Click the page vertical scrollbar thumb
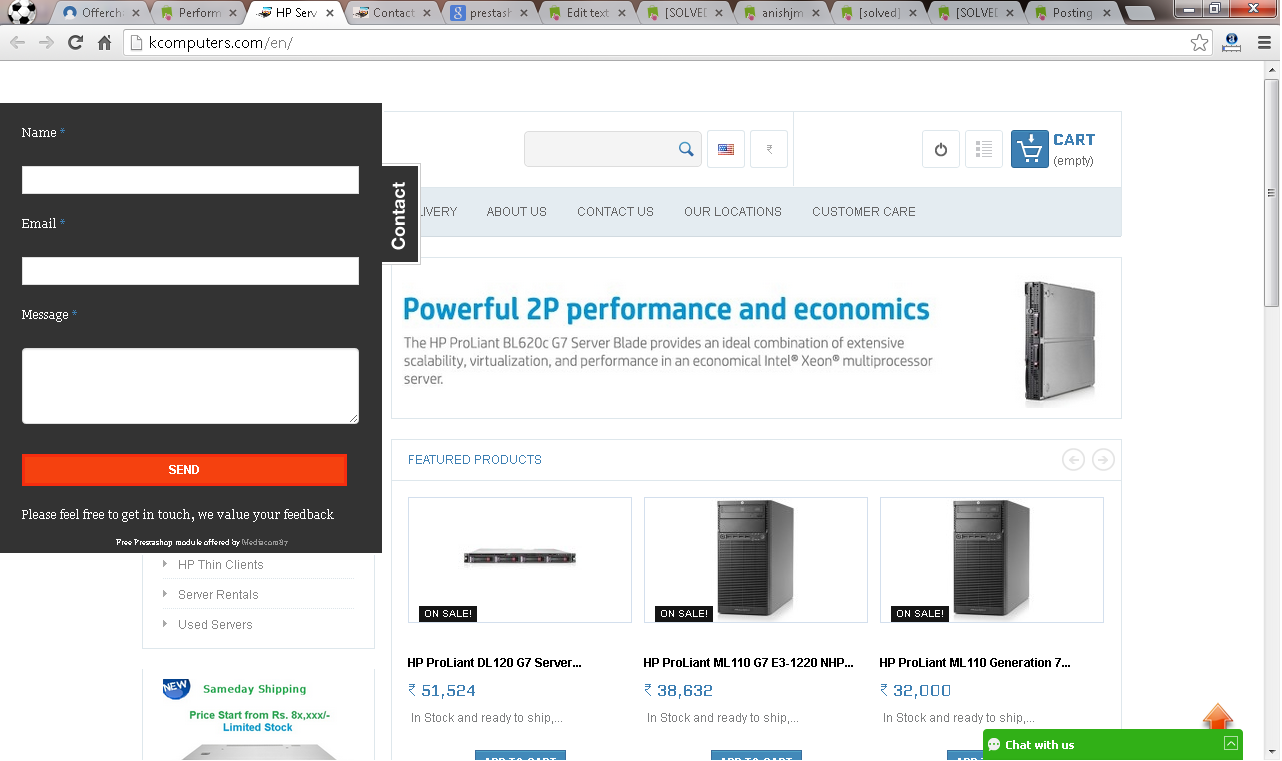This screenshot has height=761, width=1282. (x=1271, y=192)
